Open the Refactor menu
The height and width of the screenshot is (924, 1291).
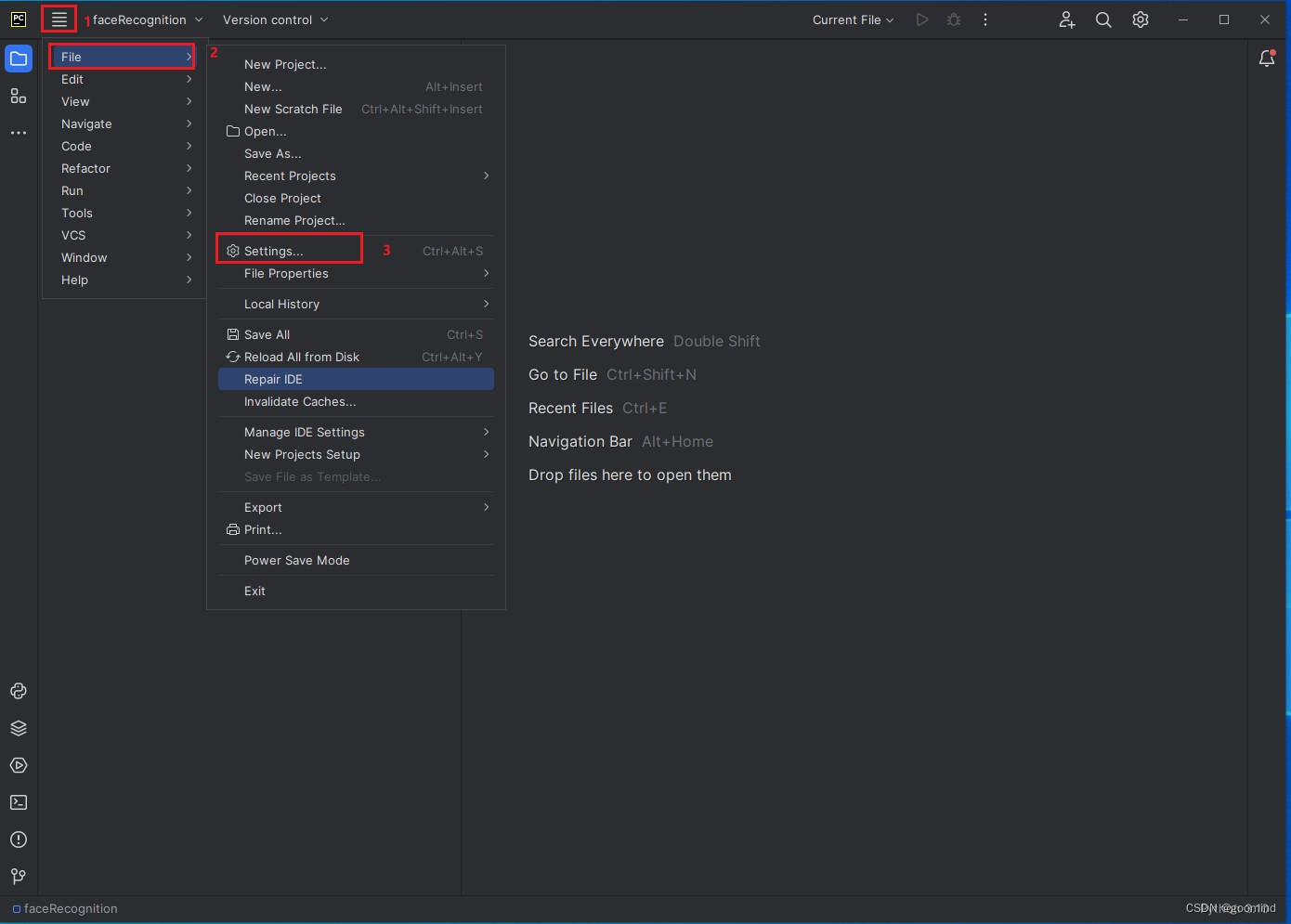point(123,168)
